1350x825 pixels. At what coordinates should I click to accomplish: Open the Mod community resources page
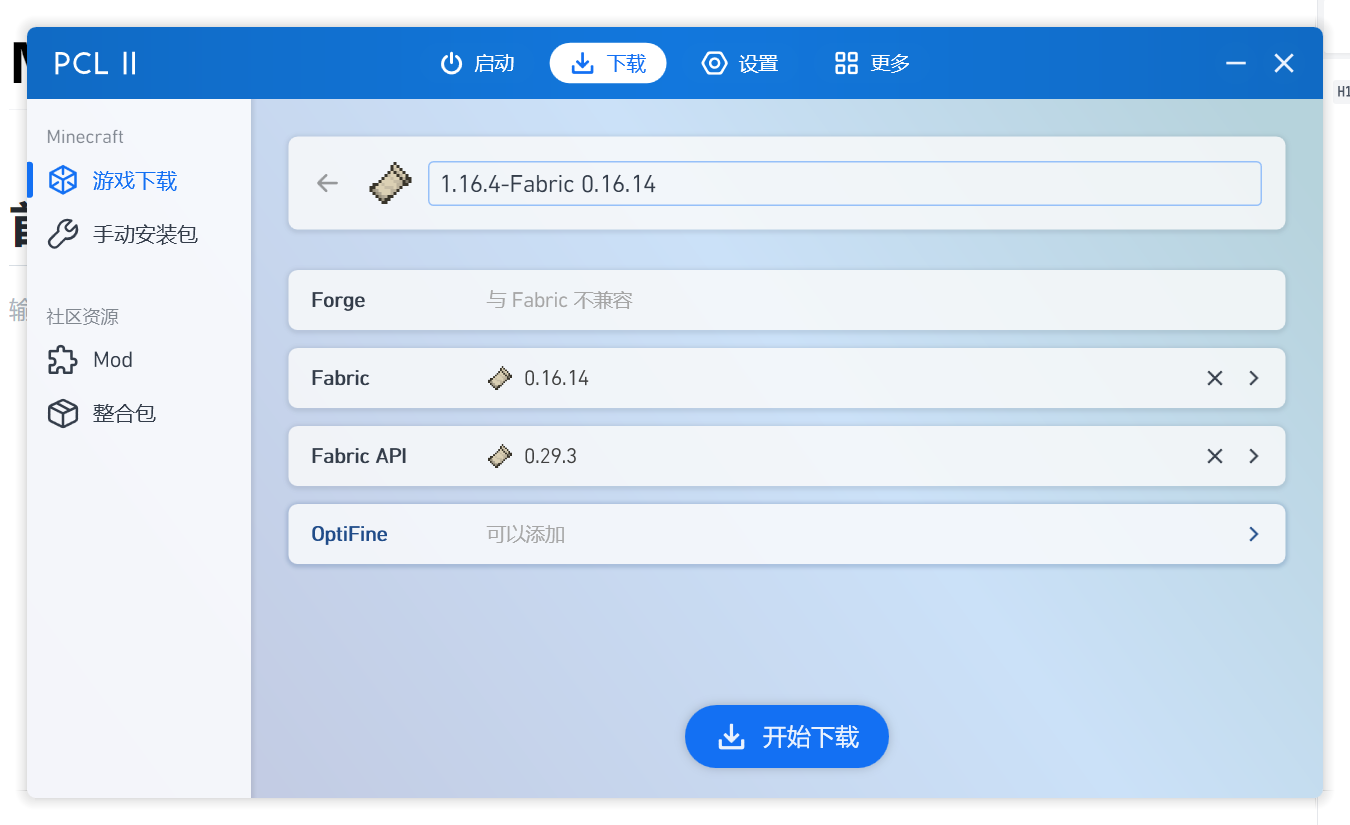[x=139, y=360]
